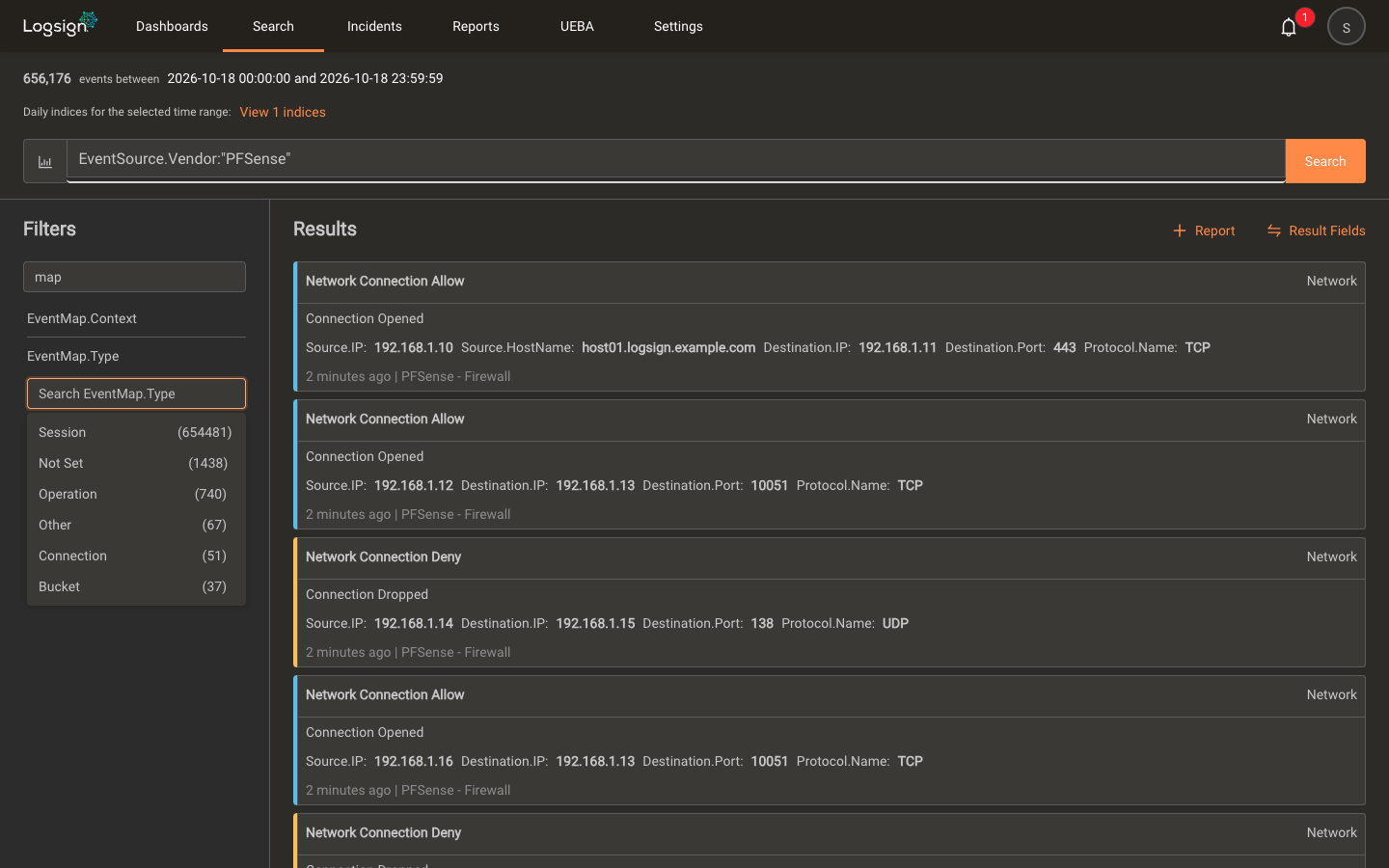Click Destination.Port value 138
This screenshot has width=1389, height=868.
tap(762, 623)
